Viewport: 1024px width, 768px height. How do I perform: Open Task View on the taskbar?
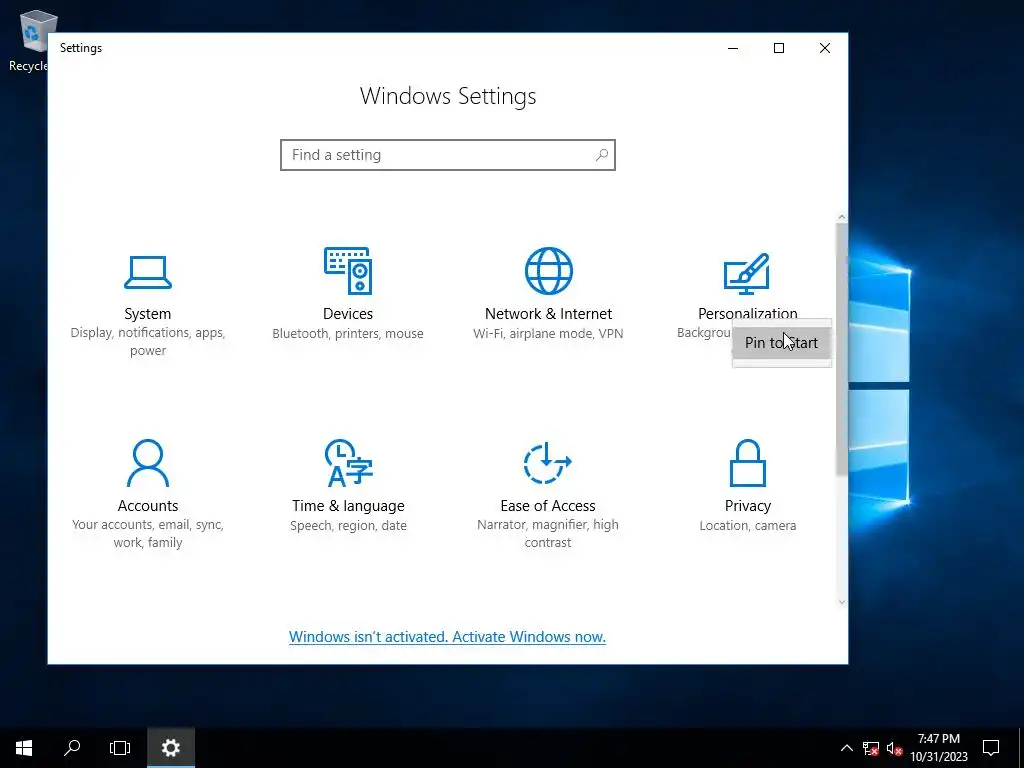[120, 748]
